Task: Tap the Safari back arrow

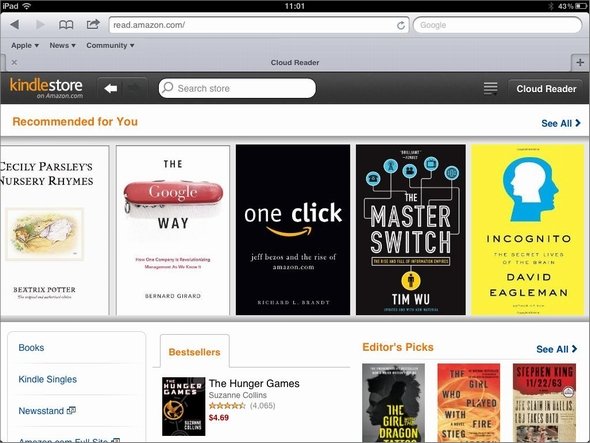Action: click(15, 25)
